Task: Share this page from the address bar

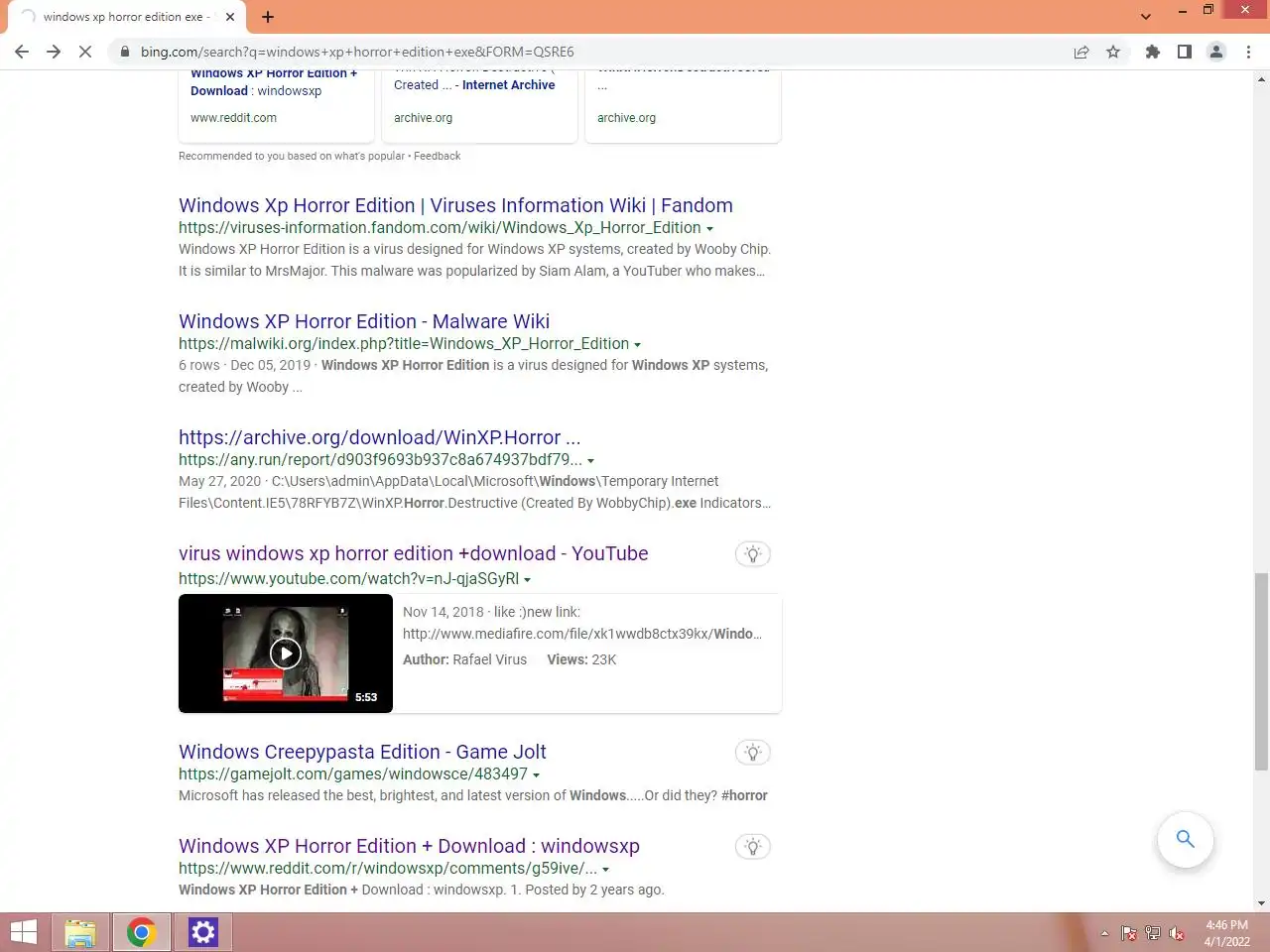Action: (1081, 52)
